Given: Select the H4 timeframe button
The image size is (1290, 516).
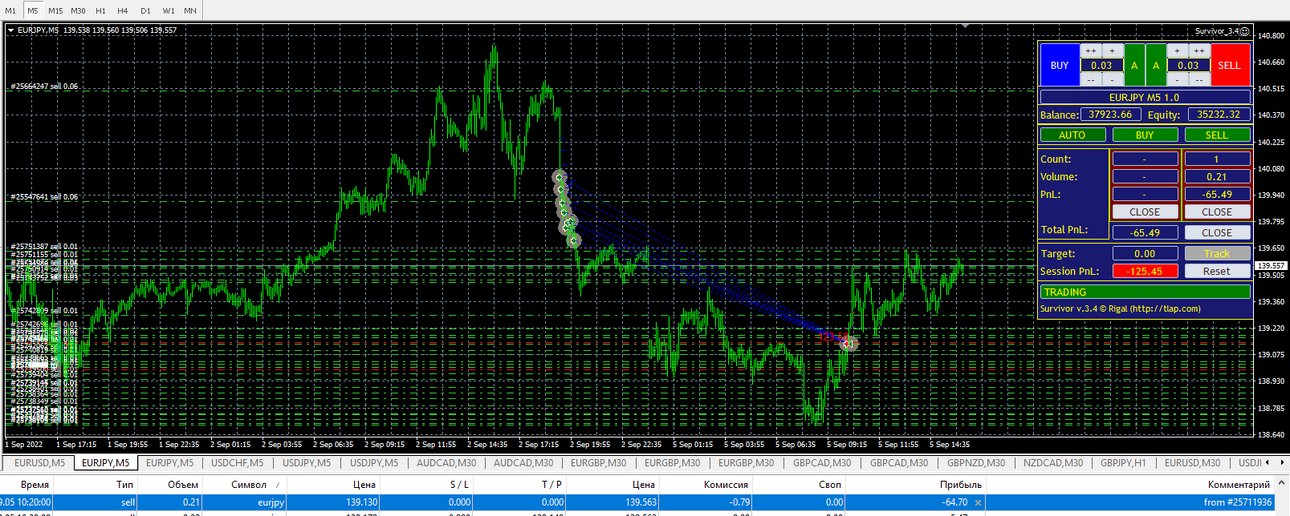Looking at the screenshot, I should point(123,10).
